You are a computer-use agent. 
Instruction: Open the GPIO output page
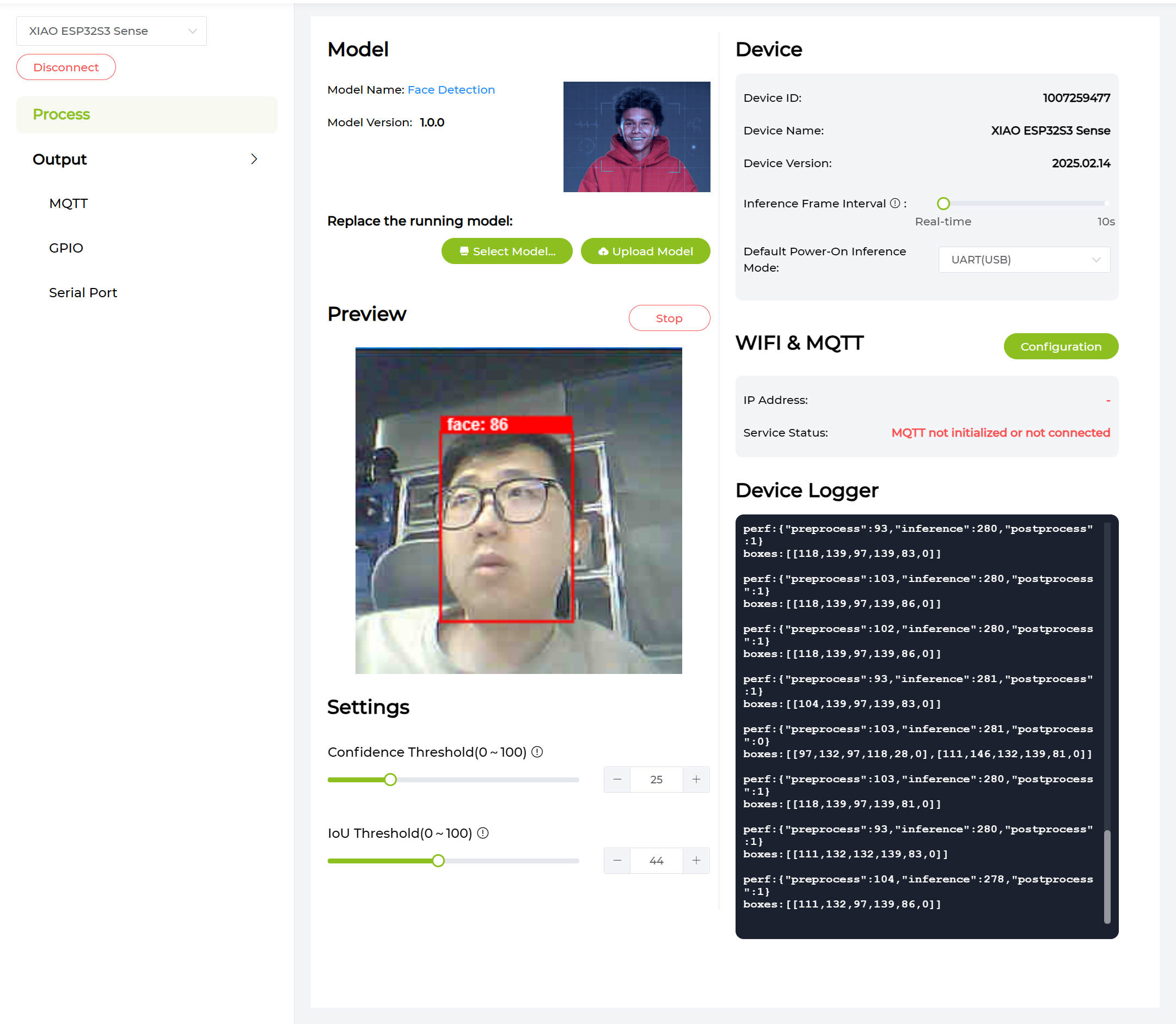coord(66,248)
